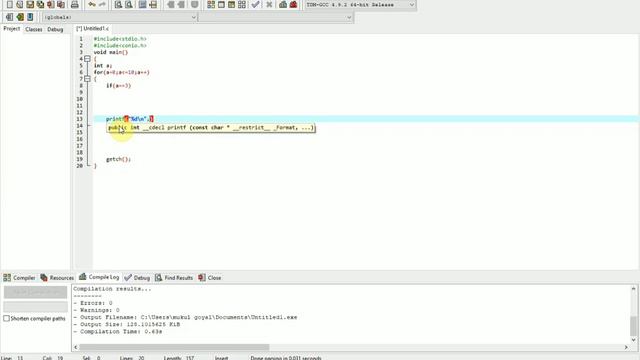This screenshot has width=640, height=360.
Task: Start debugging with the checkmark icon
Action: (x=256, y=4)
